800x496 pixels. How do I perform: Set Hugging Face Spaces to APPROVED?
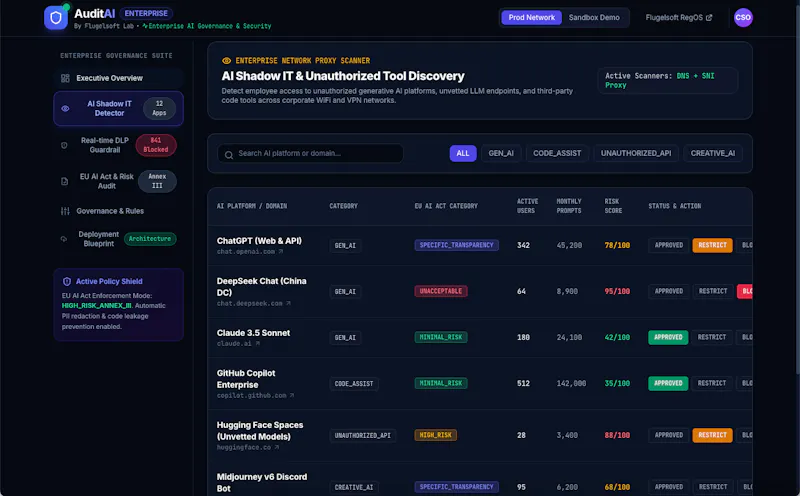(668, 435)
